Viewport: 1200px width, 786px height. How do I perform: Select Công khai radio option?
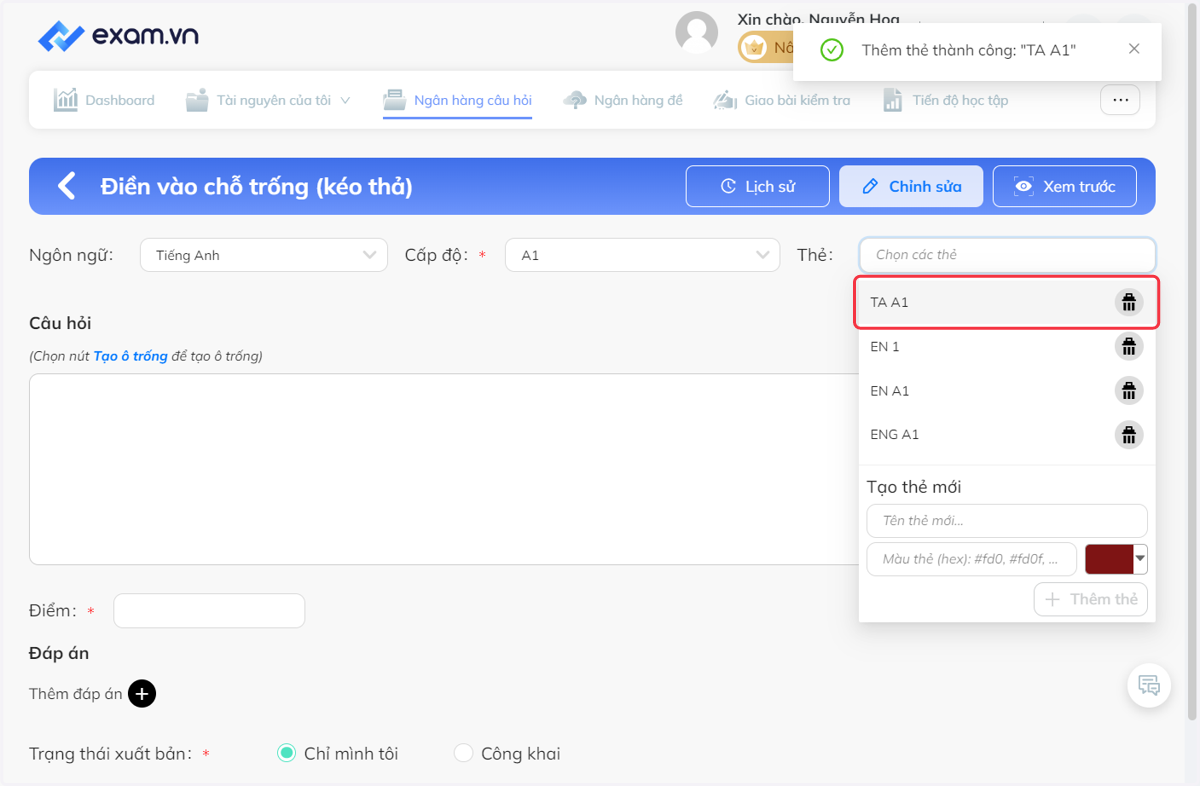(507, 754)
